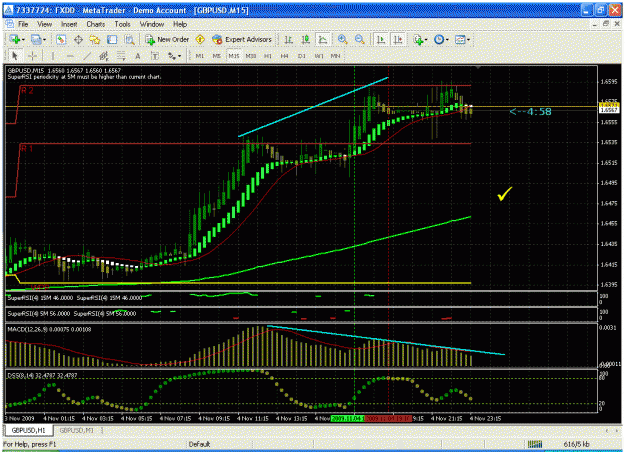The height and width of the screenshot is (452, 625).
Task: Toggle the Data Window crosshair icon
Action: point(79,39)
